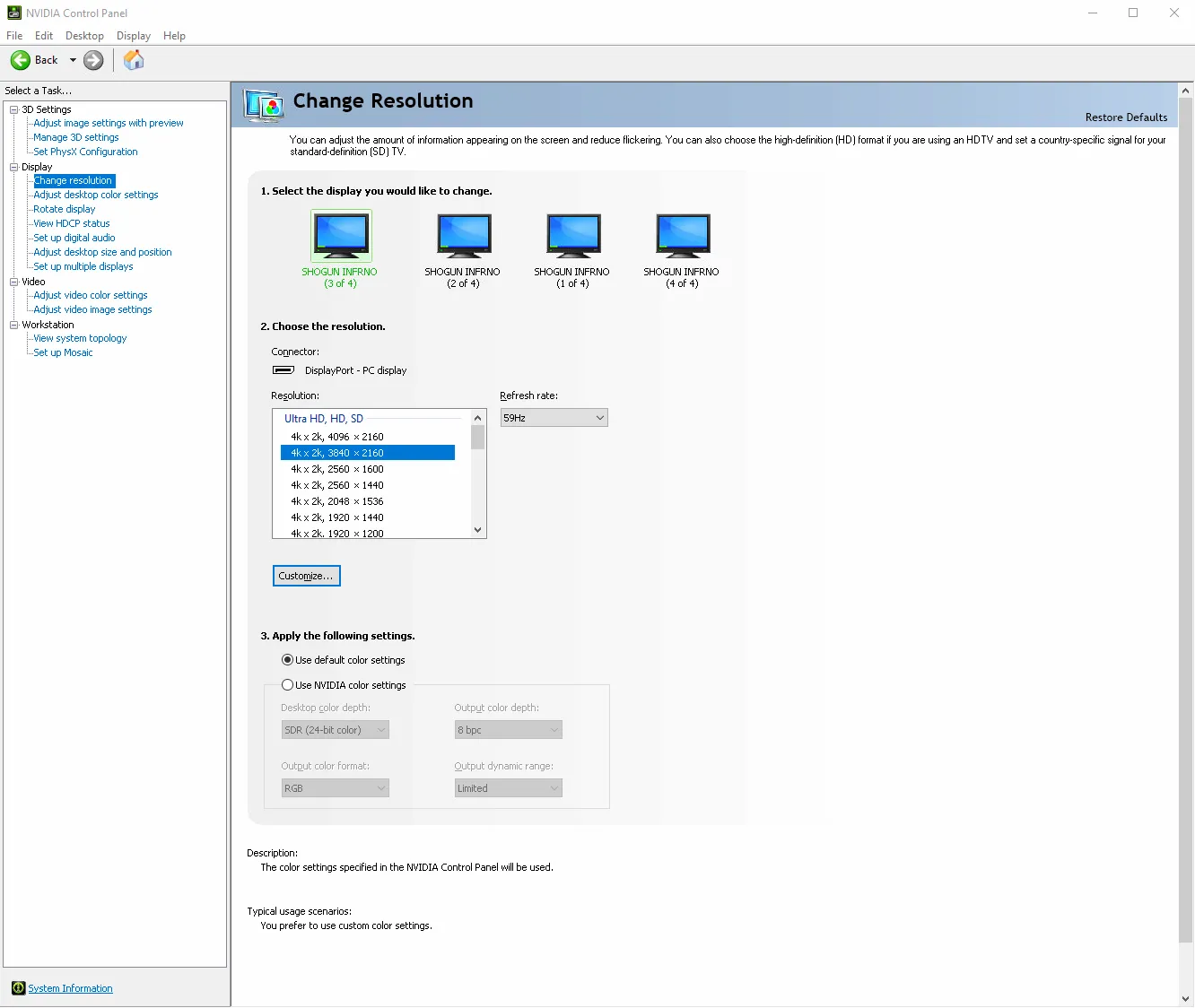Click main page scrollbar down arrow
The image size is (1195, 1008).
[1186, 998]
